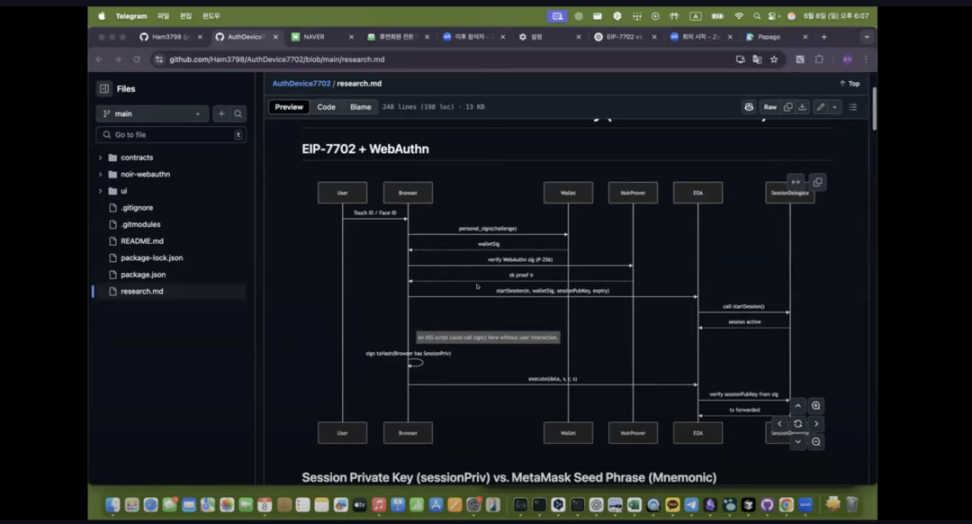Screen dimensions: 972x524
Task: Zoom out of the diagram
Action: (x=816, y=442)
